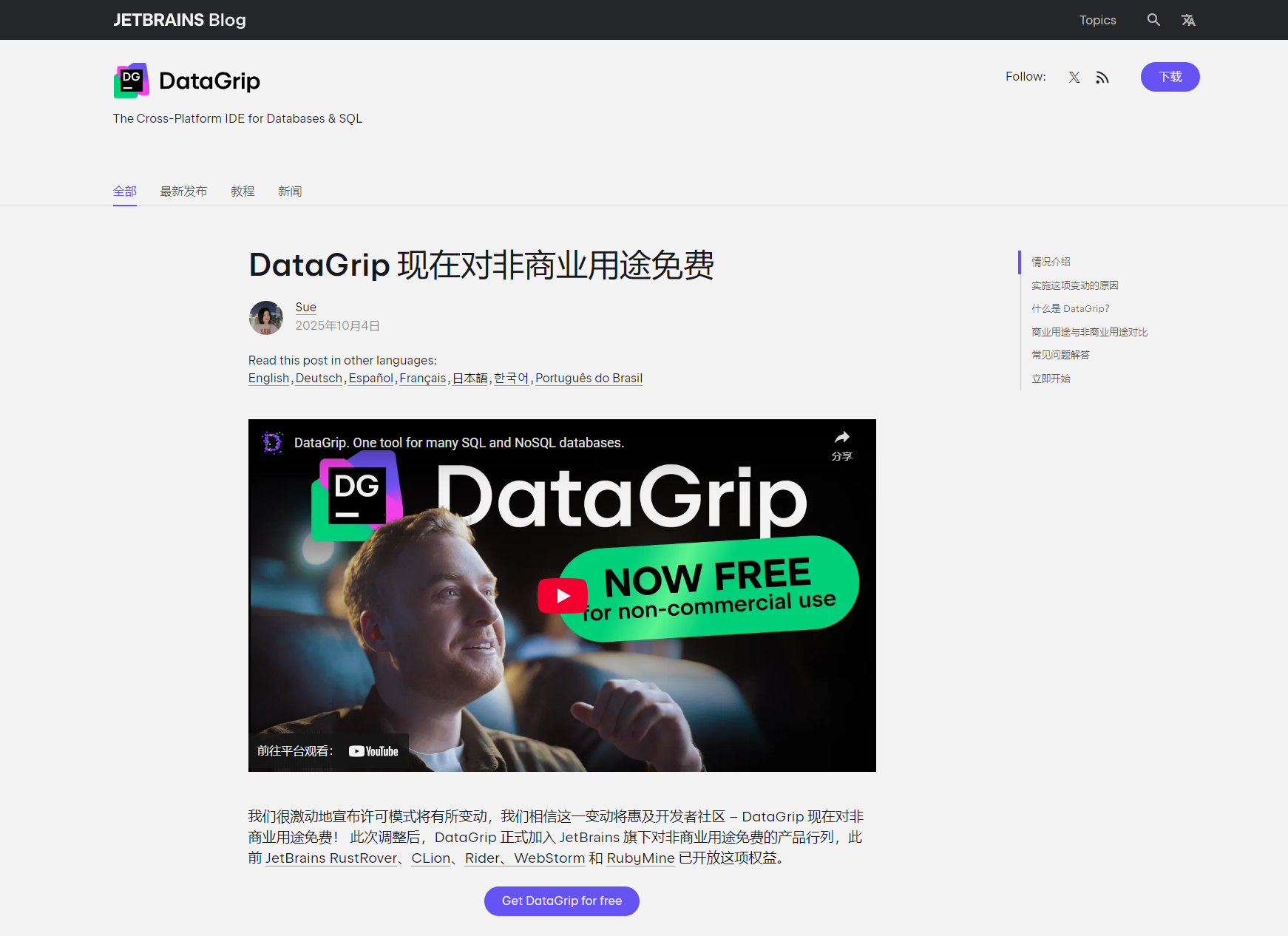1288x936 pixels.
Task: Switch to the 新闻 tab
Action: [290, 191]
